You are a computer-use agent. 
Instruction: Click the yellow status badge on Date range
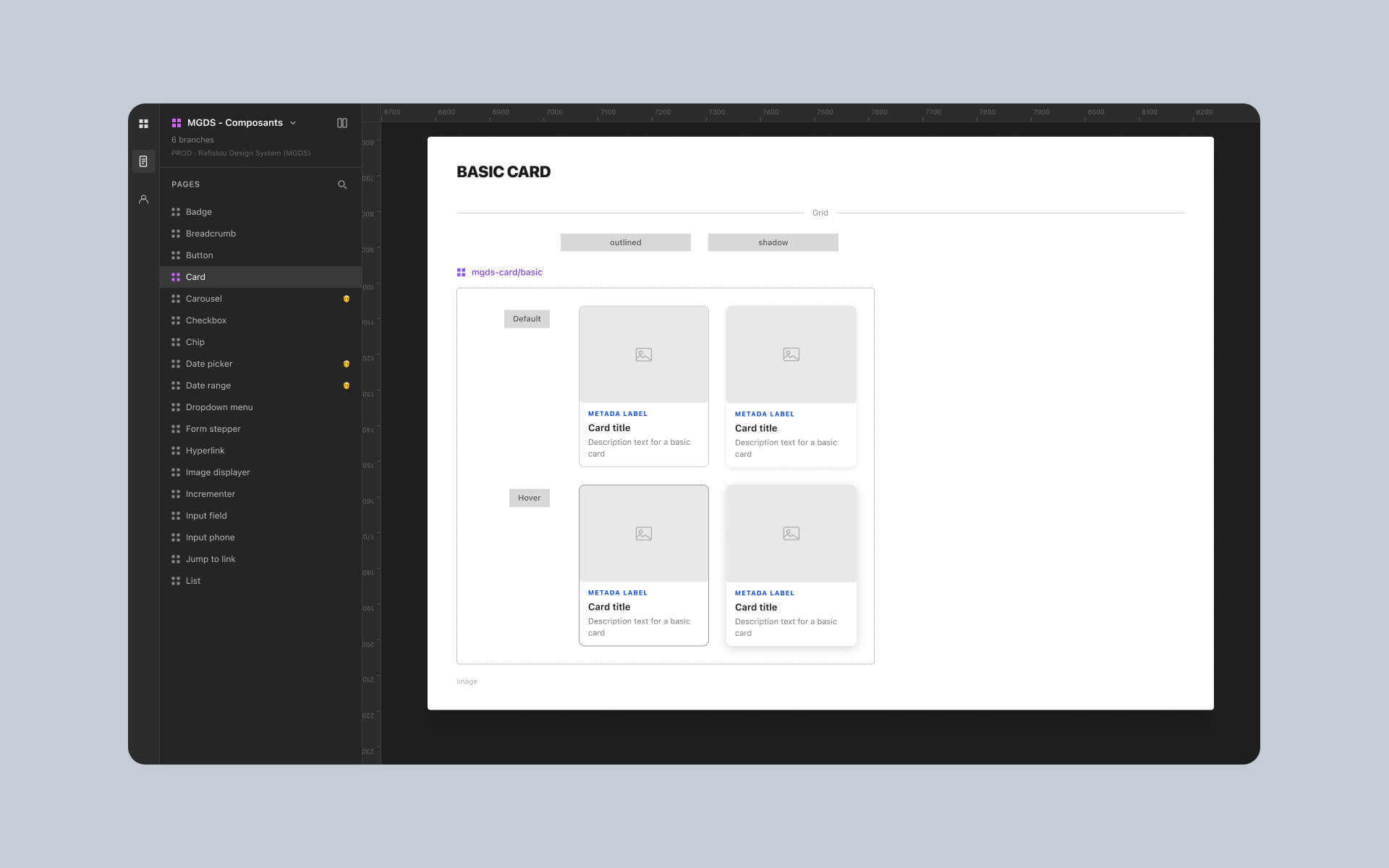point(347,386)
